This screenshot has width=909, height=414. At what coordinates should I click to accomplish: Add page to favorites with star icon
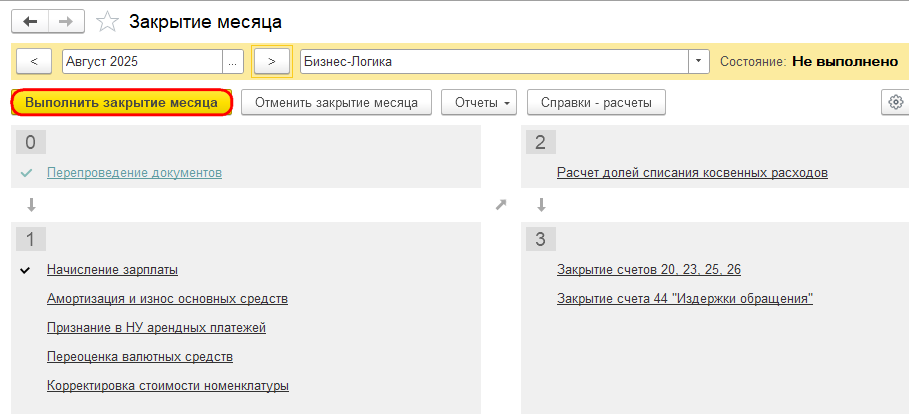(x=107, y=22)
